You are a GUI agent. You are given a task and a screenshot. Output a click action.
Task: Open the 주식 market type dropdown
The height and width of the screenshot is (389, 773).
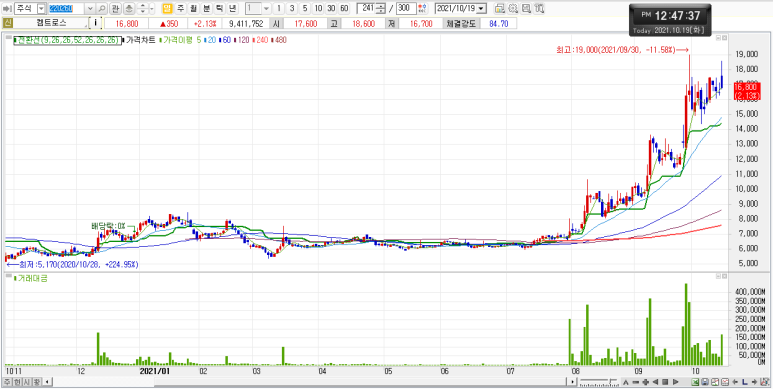click(41, 8)
